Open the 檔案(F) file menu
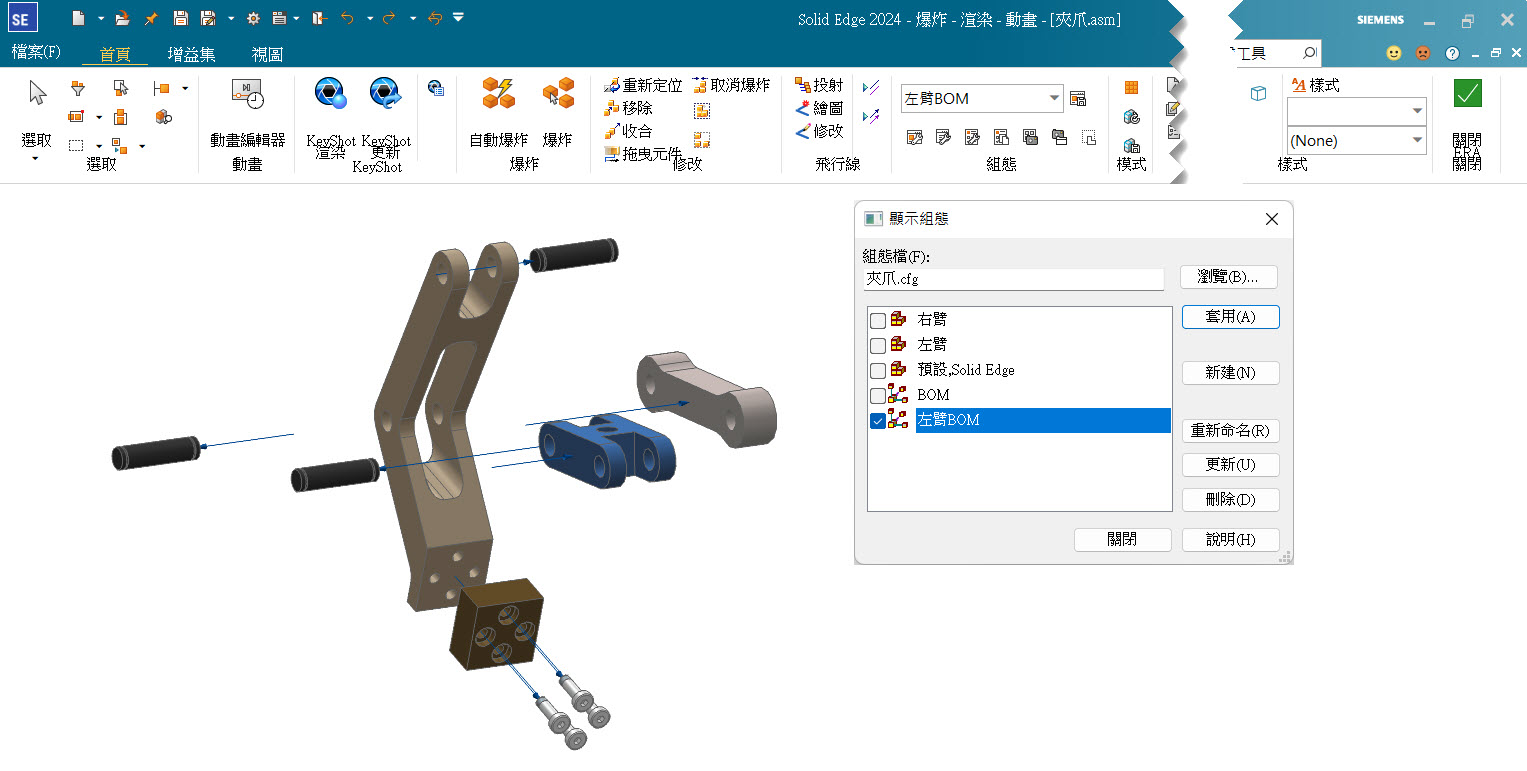The height and width of the screenshot is (771, 1527). pos(36,52)
